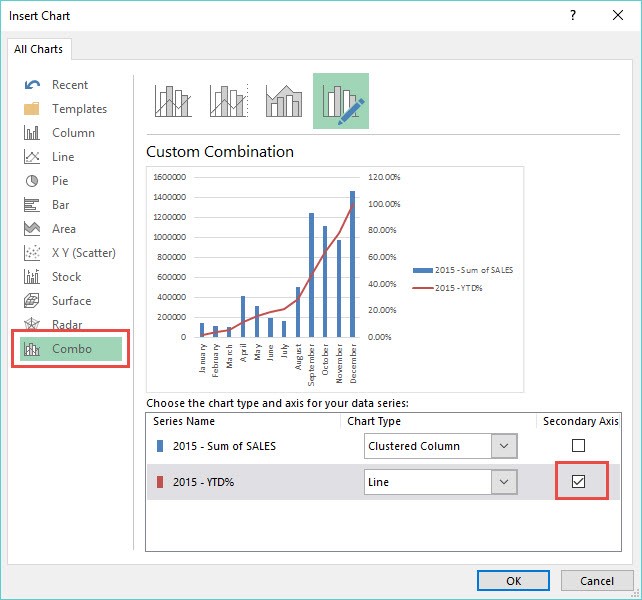Viewport: 642px width, 600px height.
Task: Enable Secondary Axis for 2015 - Sum of SALES
Action: tap(578, 445)
